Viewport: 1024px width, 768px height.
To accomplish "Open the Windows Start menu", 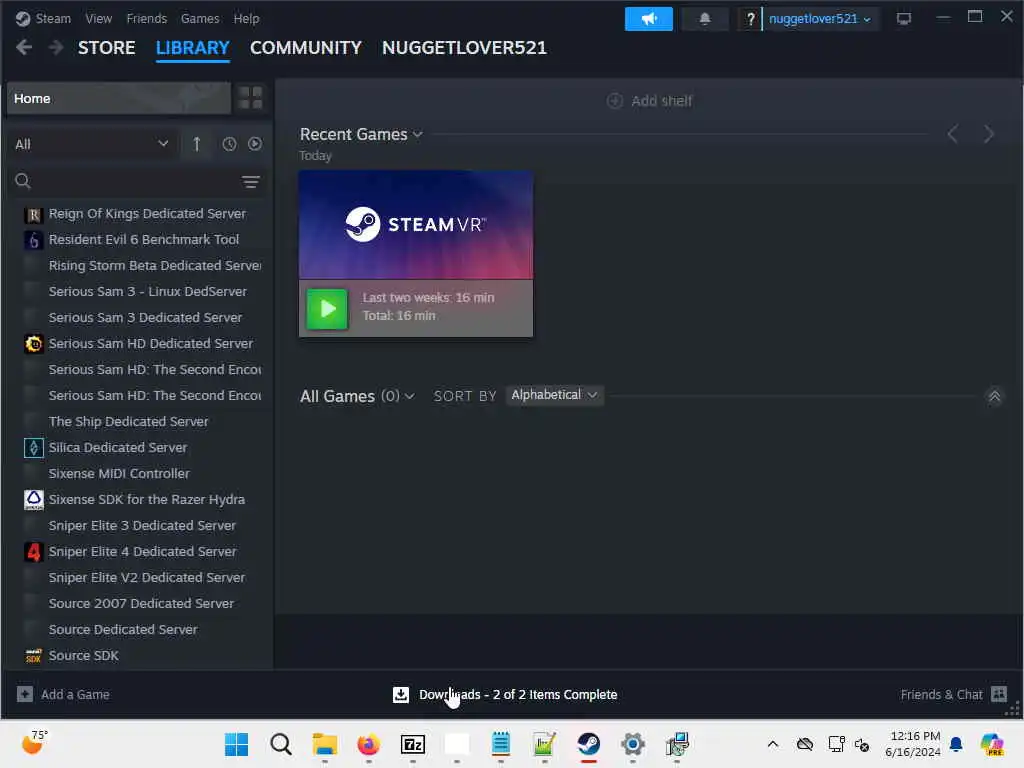I will [x=236, y=744].
